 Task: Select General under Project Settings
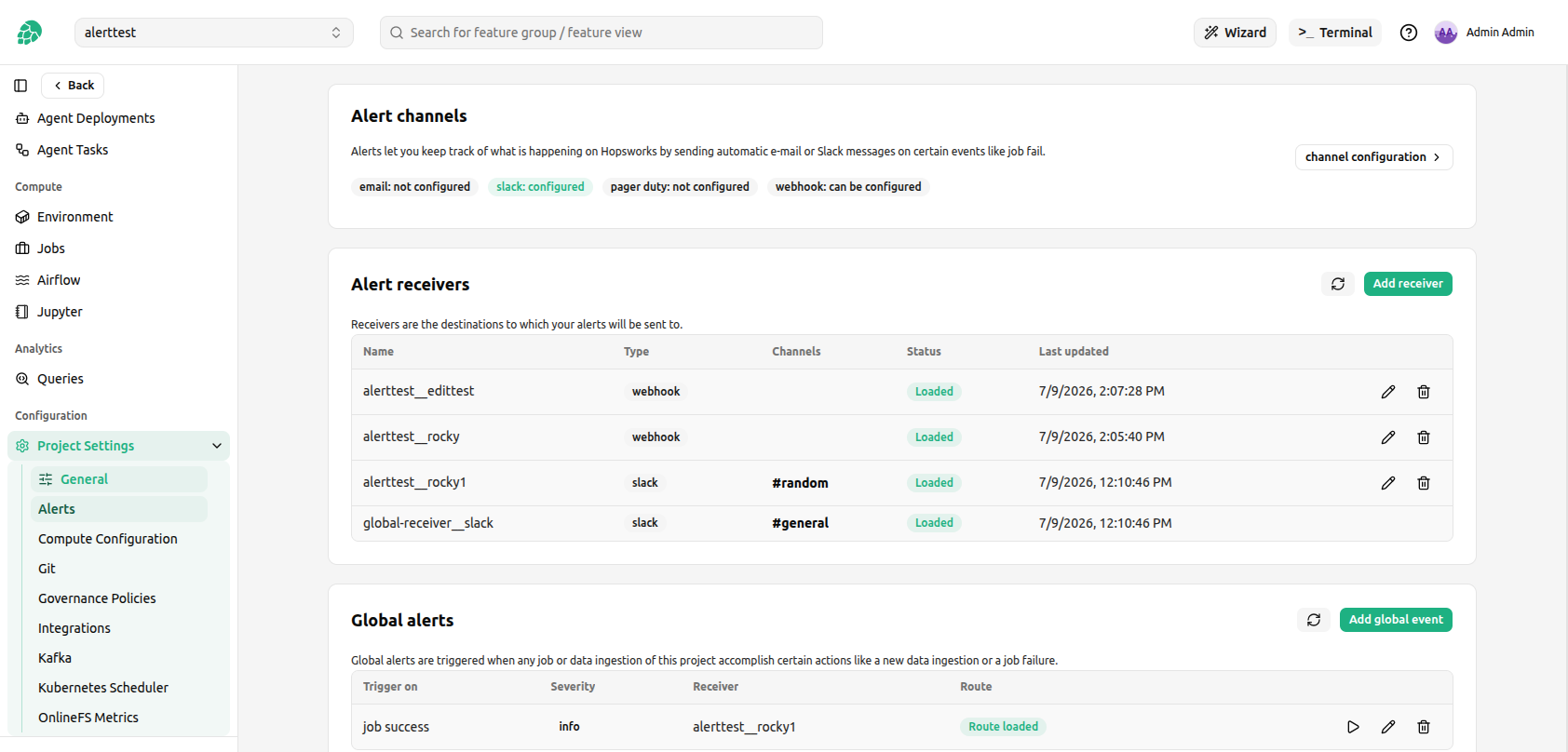(x=119, y=479)
